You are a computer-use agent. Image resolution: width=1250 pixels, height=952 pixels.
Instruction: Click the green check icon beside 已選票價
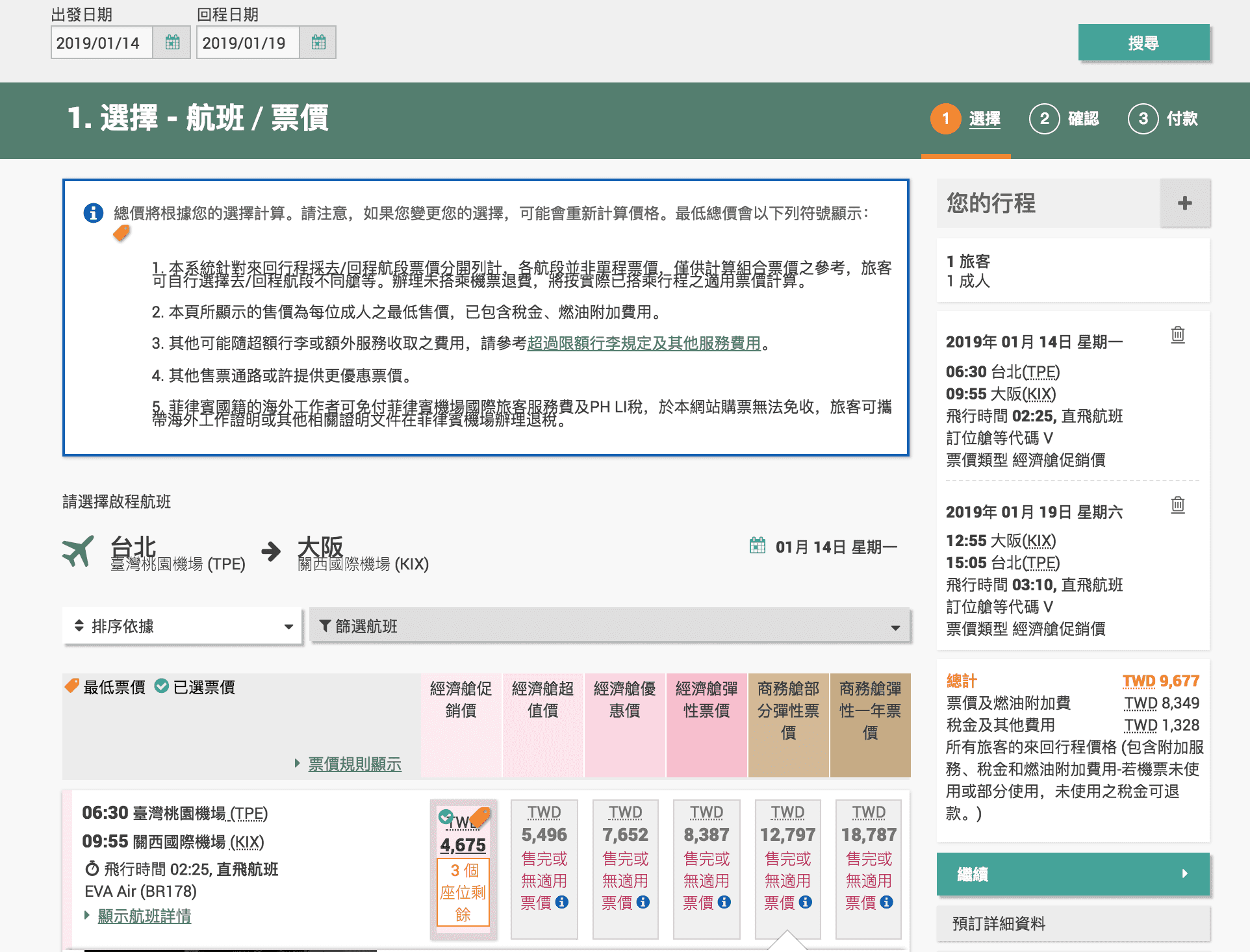point(162,686)
